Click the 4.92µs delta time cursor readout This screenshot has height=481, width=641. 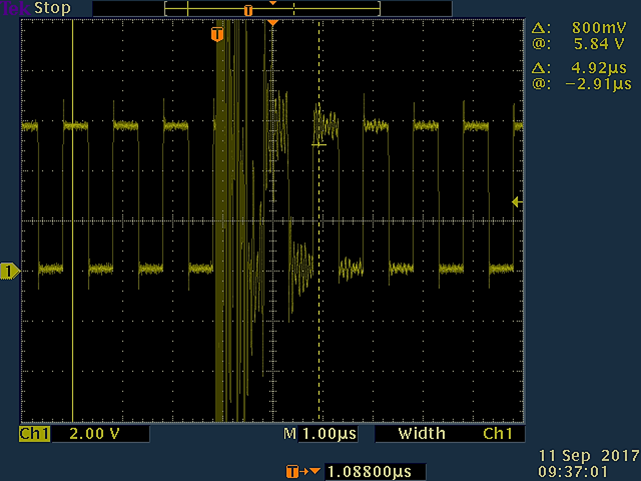pyautogui.click(x=599, y=68)
